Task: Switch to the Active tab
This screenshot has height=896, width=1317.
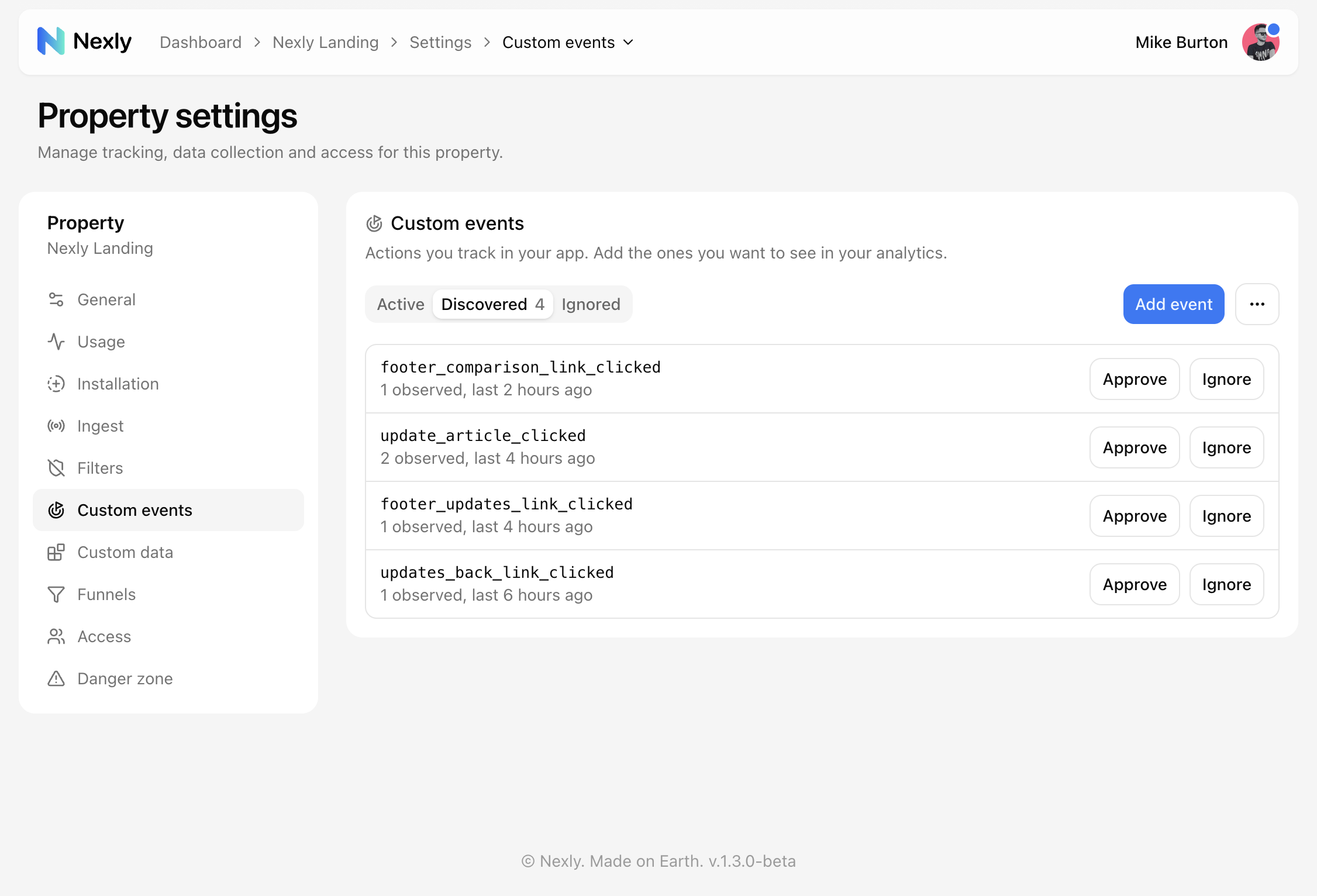Action: coord(401,304)
